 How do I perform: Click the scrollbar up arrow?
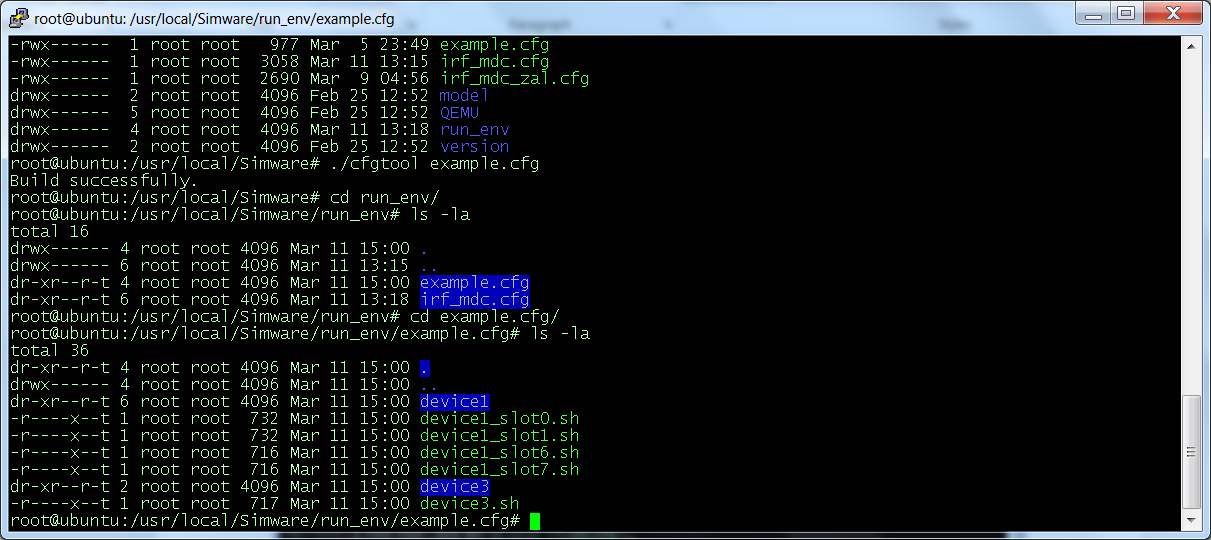1191,46
